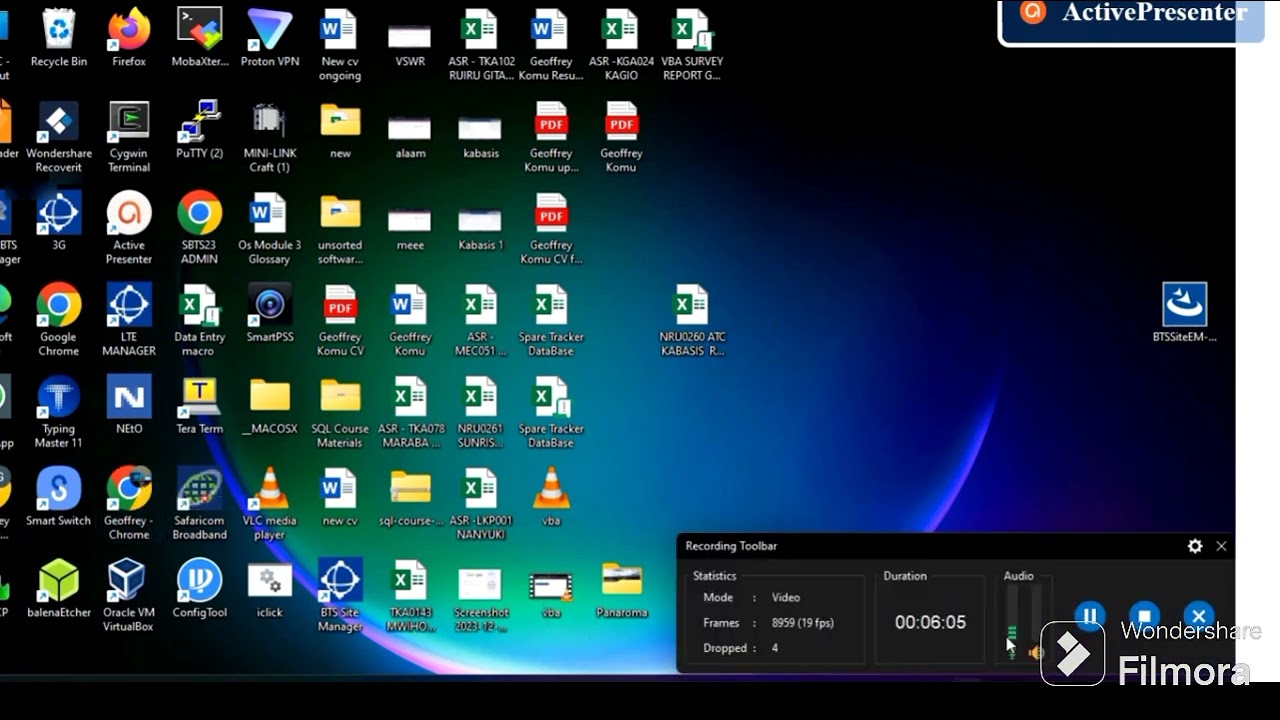
Task: Select the 'Geoffrey Komu up...' PDF file
Action: (551, 138)
